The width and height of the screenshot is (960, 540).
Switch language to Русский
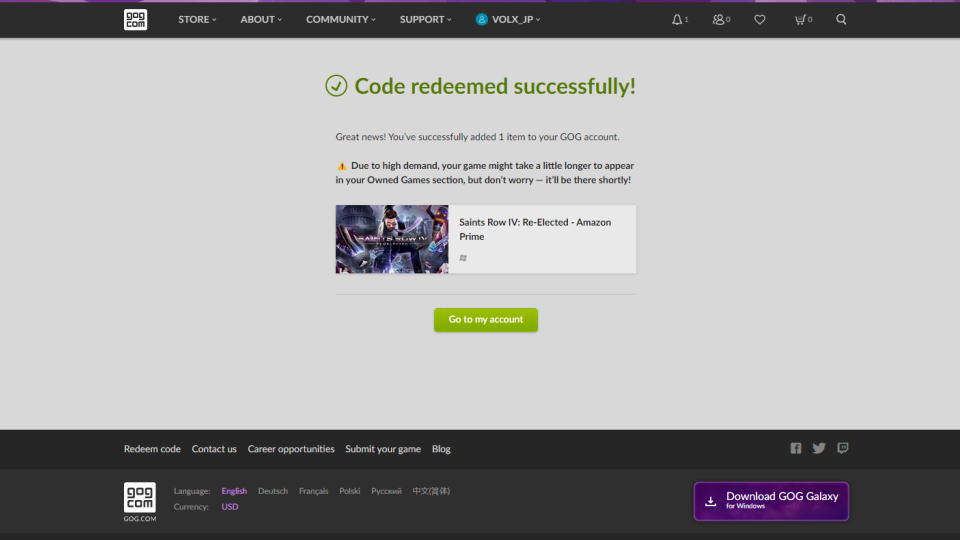(386, 491)
